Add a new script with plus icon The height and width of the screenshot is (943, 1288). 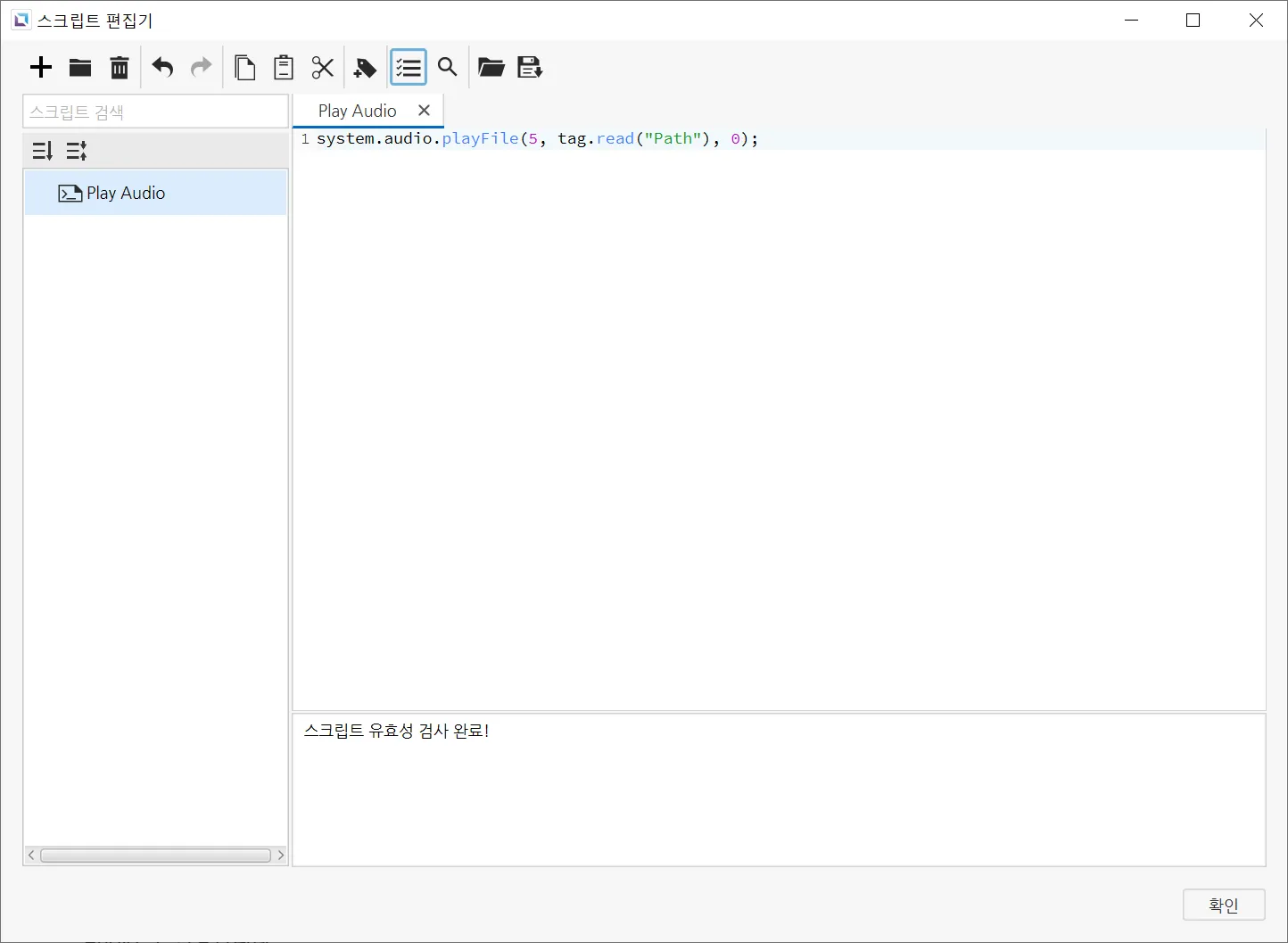point(41,68)
